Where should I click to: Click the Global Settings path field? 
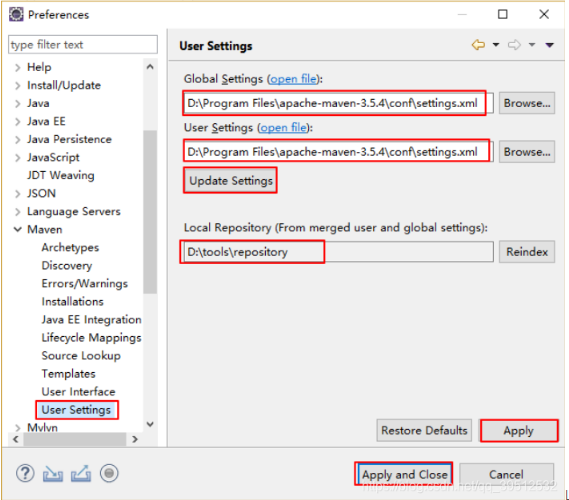tap(338, 103)
